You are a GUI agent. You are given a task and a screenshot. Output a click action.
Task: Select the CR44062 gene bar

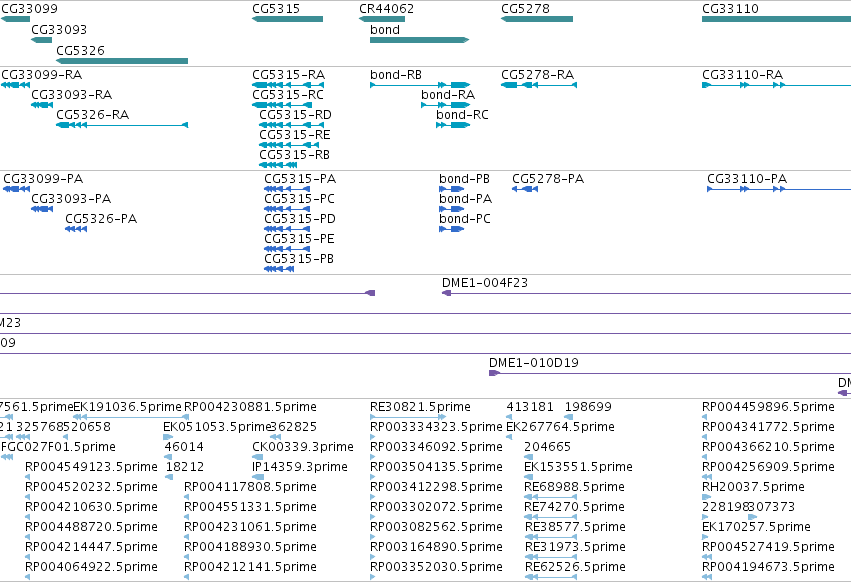[x=382, y=19]
